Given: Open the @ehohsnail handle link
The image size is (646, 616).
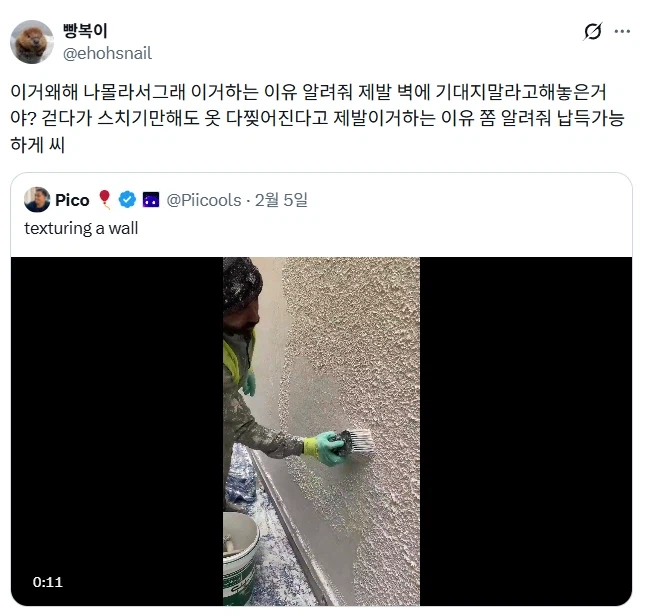Looking at the screenshot, I should 107,54.
